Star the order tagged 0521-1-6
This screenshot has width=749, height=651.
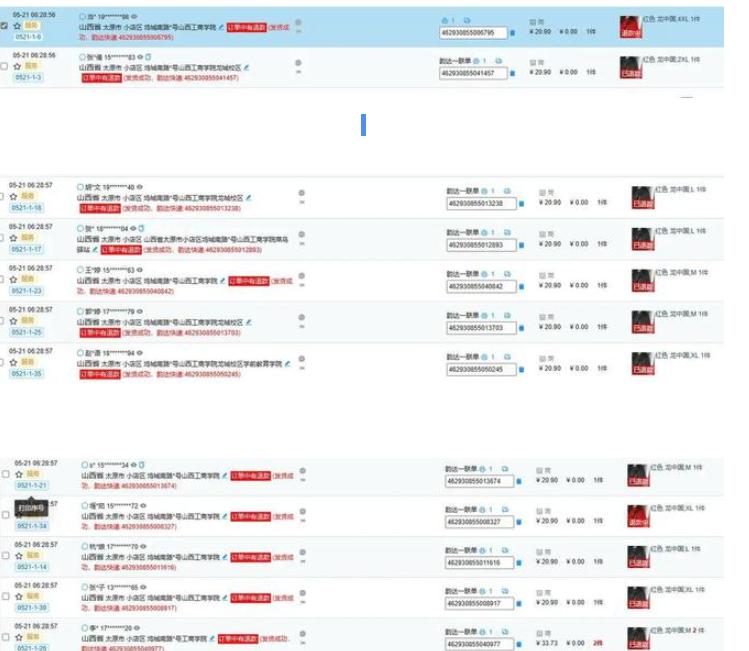(17, 26)
